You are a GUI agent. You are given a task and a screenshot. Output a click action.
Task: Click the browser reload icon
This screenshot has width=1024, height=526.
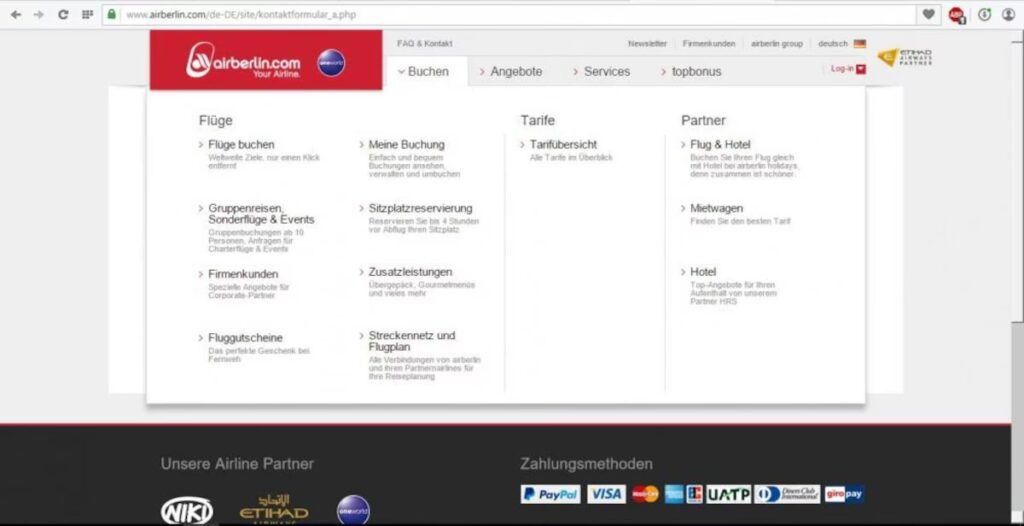coord(63,15)
